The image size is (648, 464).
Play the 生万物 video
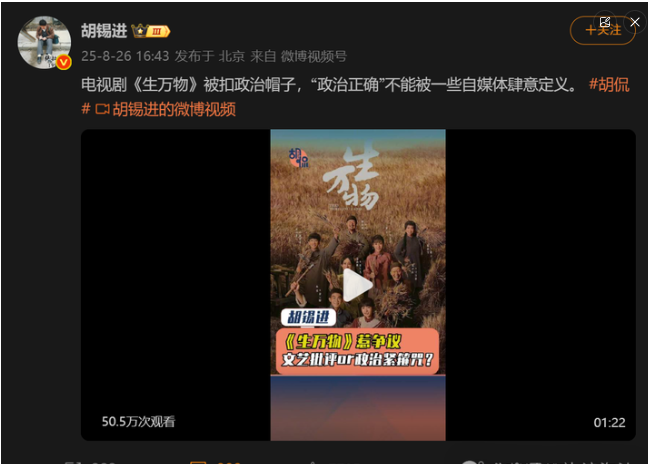pos(358,285)
